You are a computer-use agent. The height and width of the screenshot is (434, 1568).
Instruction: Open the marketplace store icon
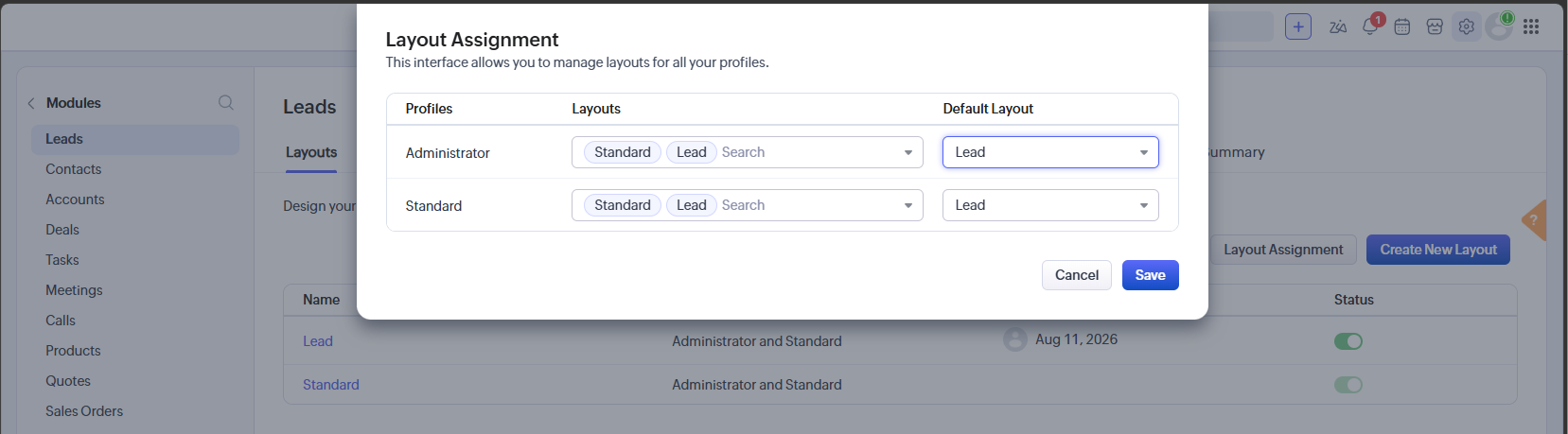coord(1435,27)
